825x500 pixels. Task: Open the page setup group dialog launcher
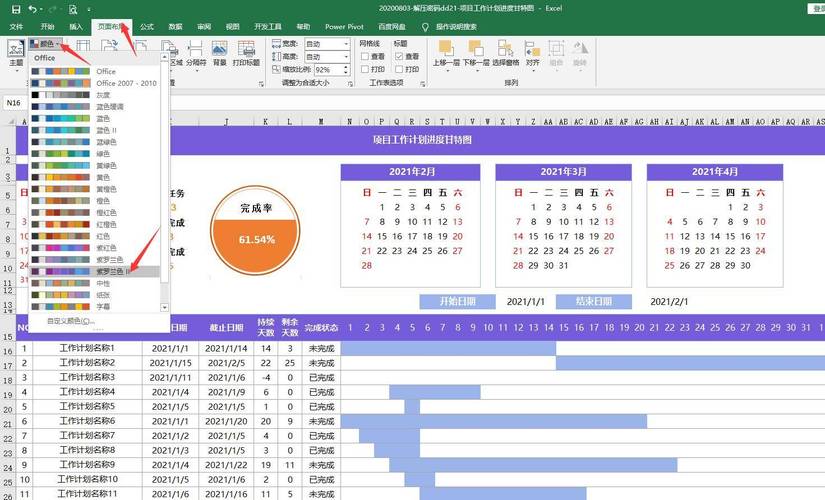coord(261,84)
